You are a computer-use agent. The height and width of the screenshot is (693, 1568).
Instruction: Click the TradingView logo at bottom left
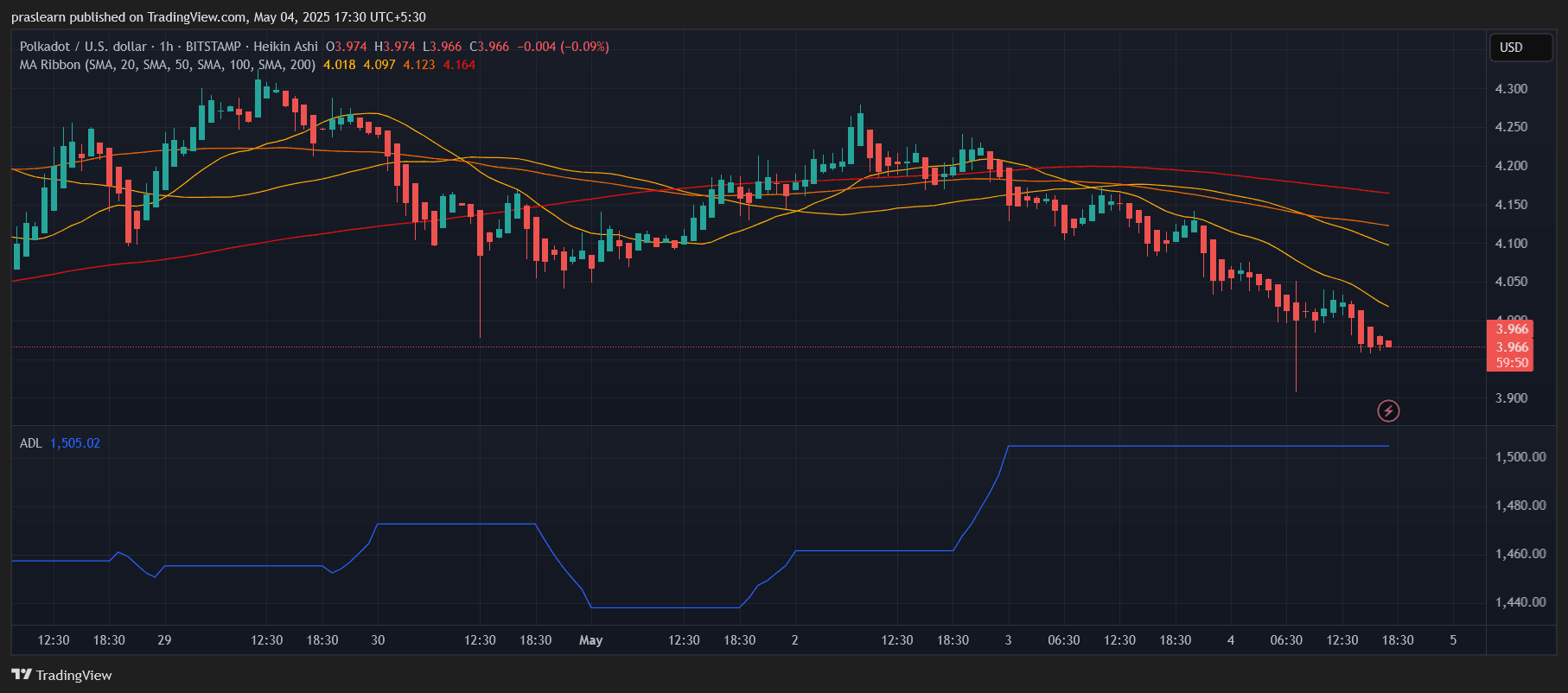tap(61, 675)
